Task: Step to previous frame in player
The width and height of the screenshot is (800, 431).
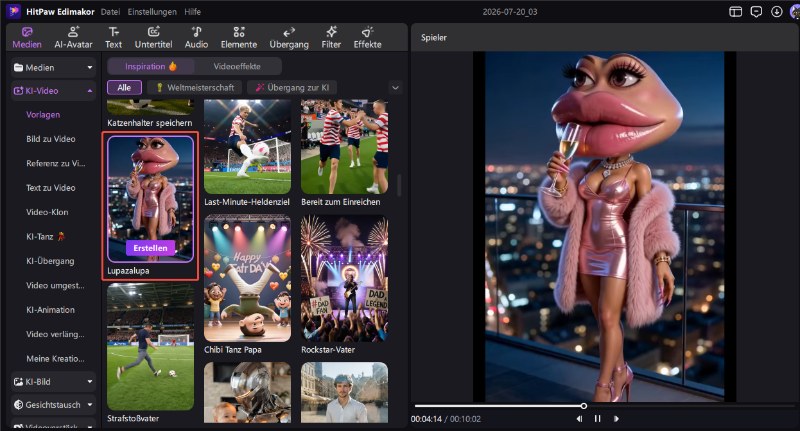Action: pos(579,419)
